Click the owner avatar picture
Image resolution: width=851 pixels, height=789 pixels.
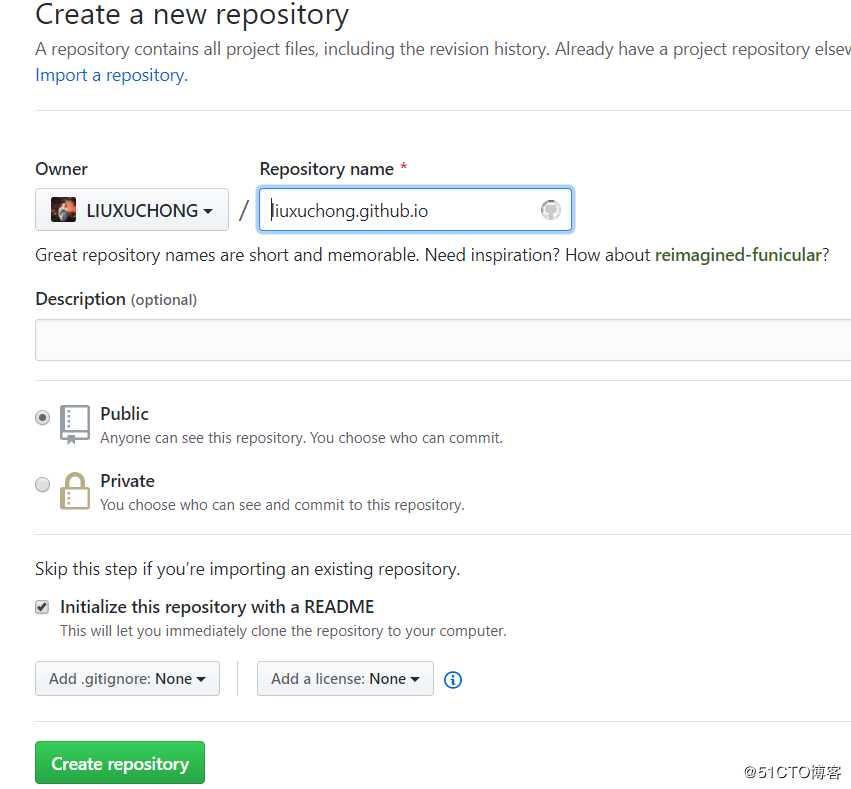coord(64,210)
